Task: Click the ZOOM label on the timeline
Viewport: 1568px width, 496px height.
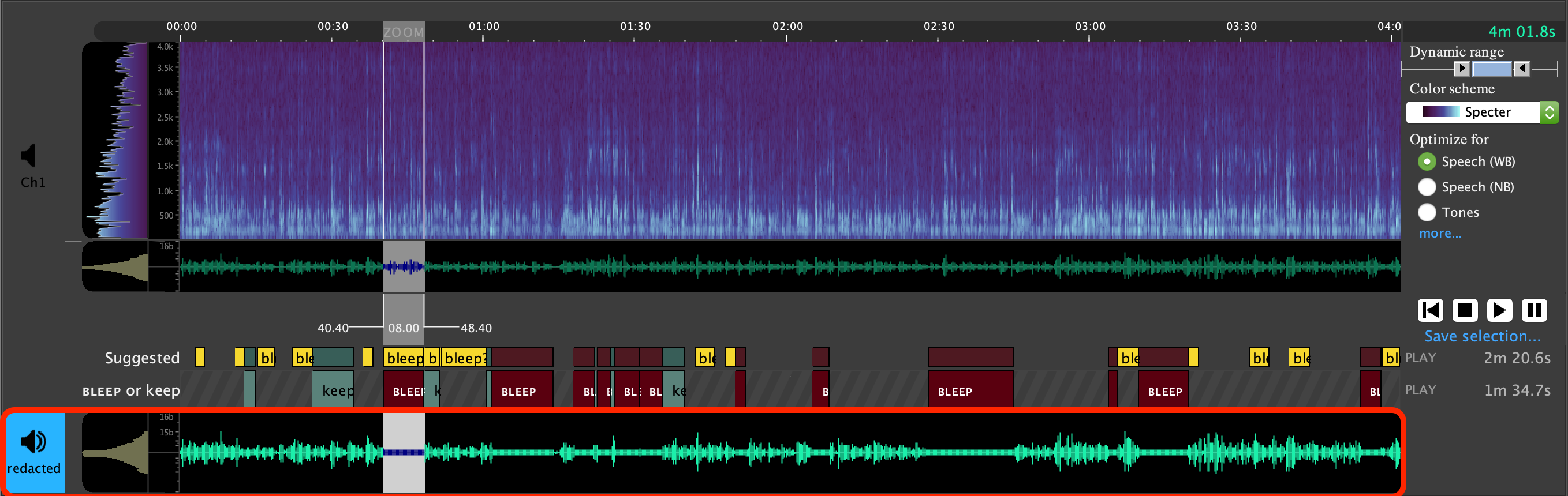Action: [x=403, y=32]
